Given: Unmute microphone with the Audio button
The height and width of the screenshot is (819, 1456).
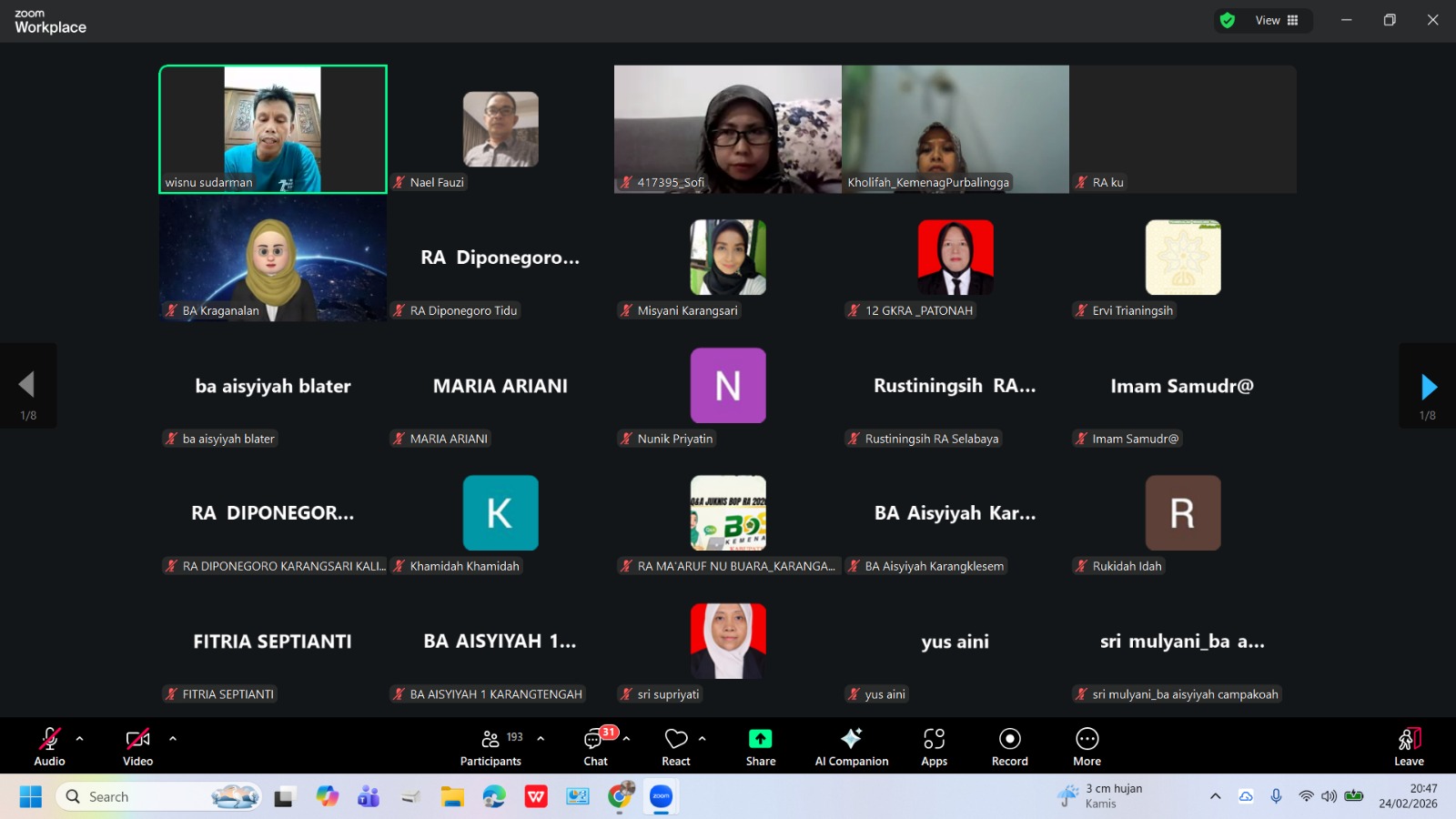Looking at the screenshot, I should tap(49, 746).
